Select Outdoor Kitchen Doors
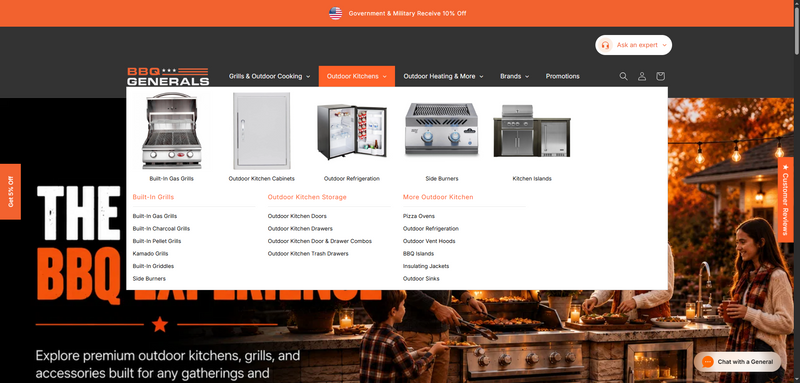 click(x=297, y=216)
